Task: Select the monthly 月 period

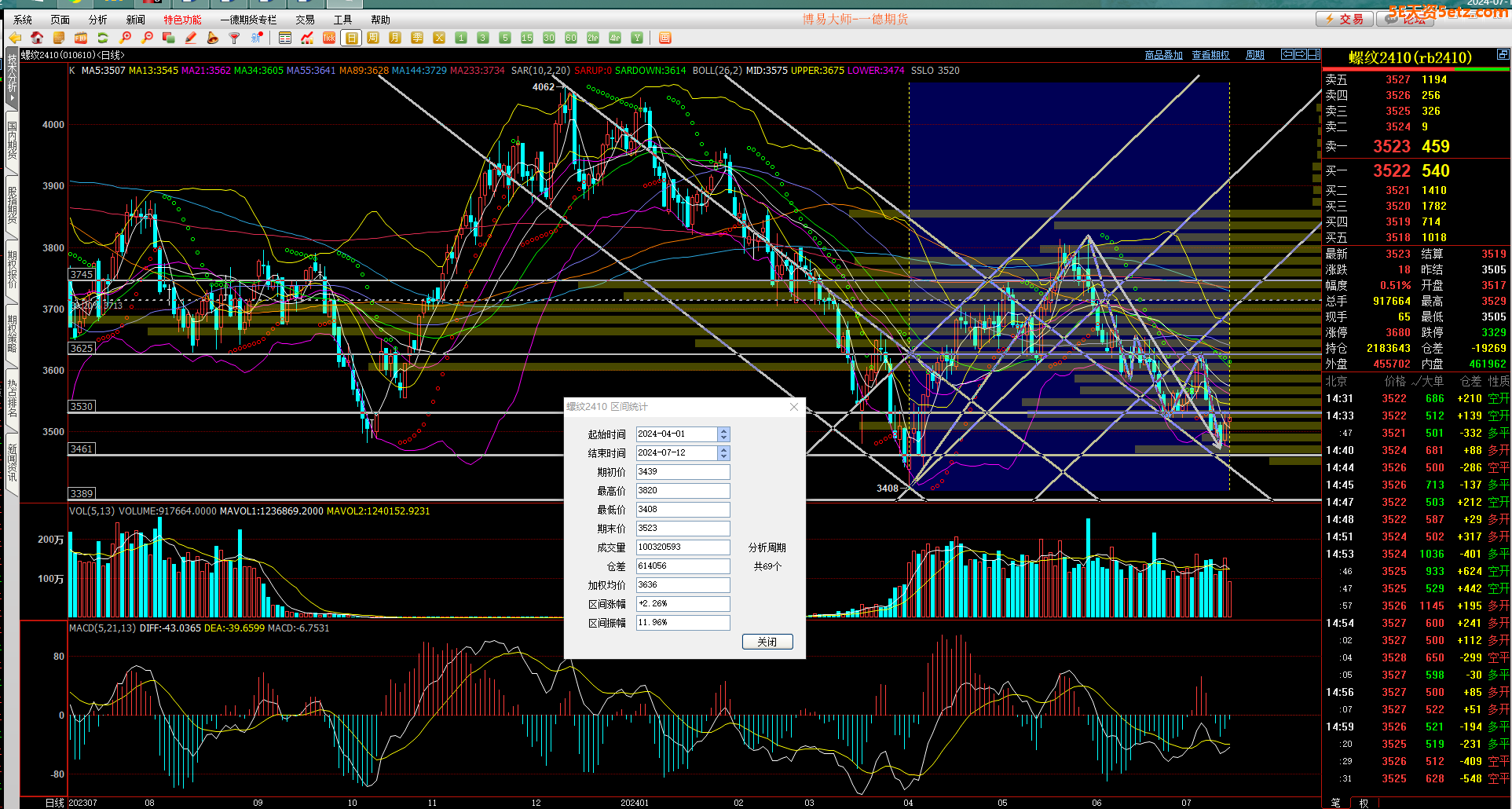Action: (x=395, y=38)
